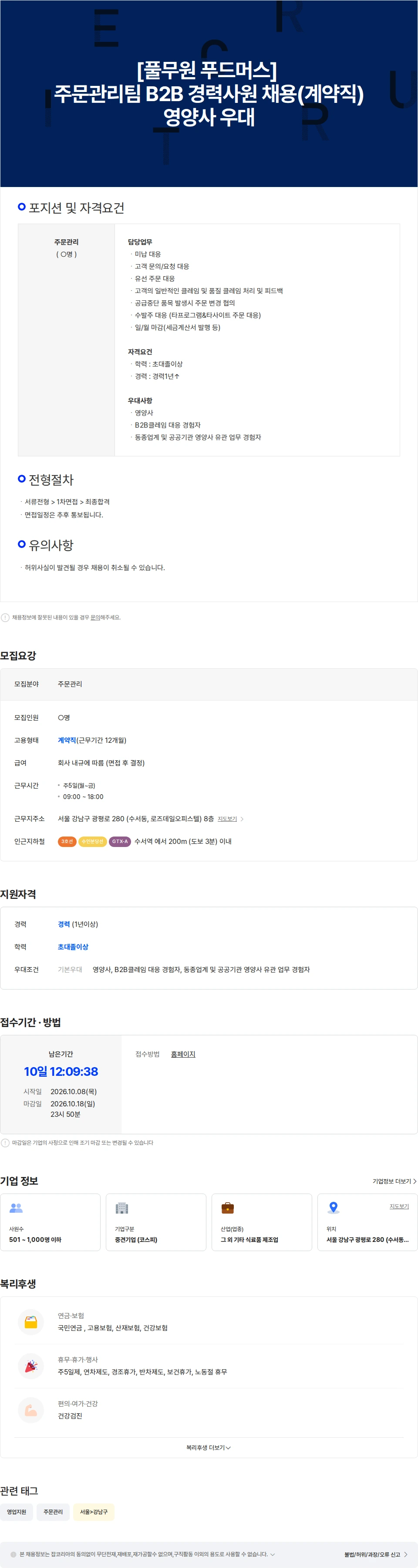This screenshot has height=1568, width=418.
Task: Select the 주문관리 tag
Action: 53,1512
